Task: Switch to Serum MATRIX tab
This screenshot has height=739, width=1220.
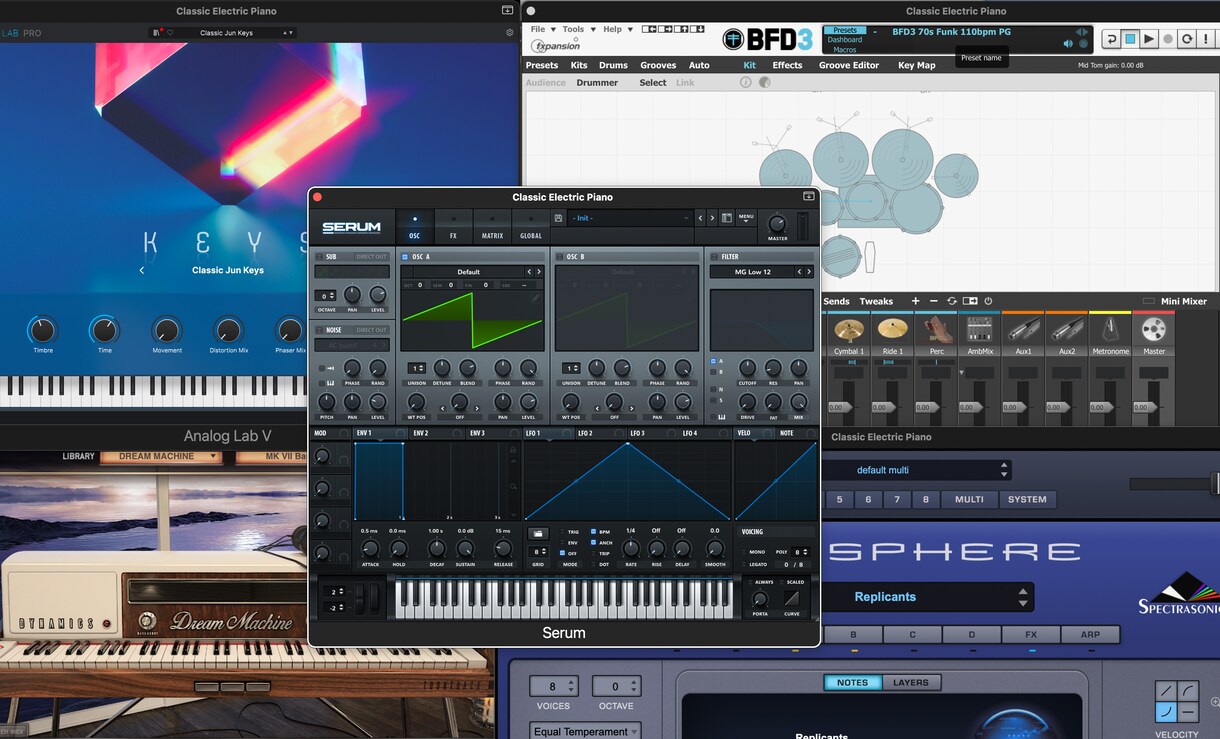Action: click(492, 228)
